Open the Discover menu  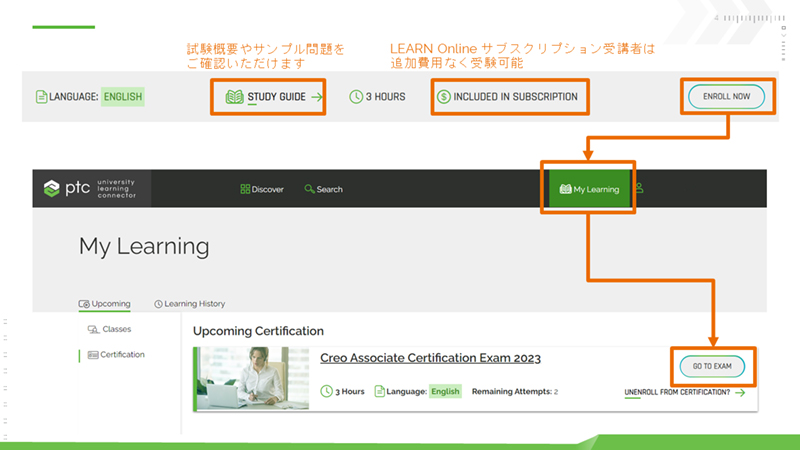click(x=262, y=189)
